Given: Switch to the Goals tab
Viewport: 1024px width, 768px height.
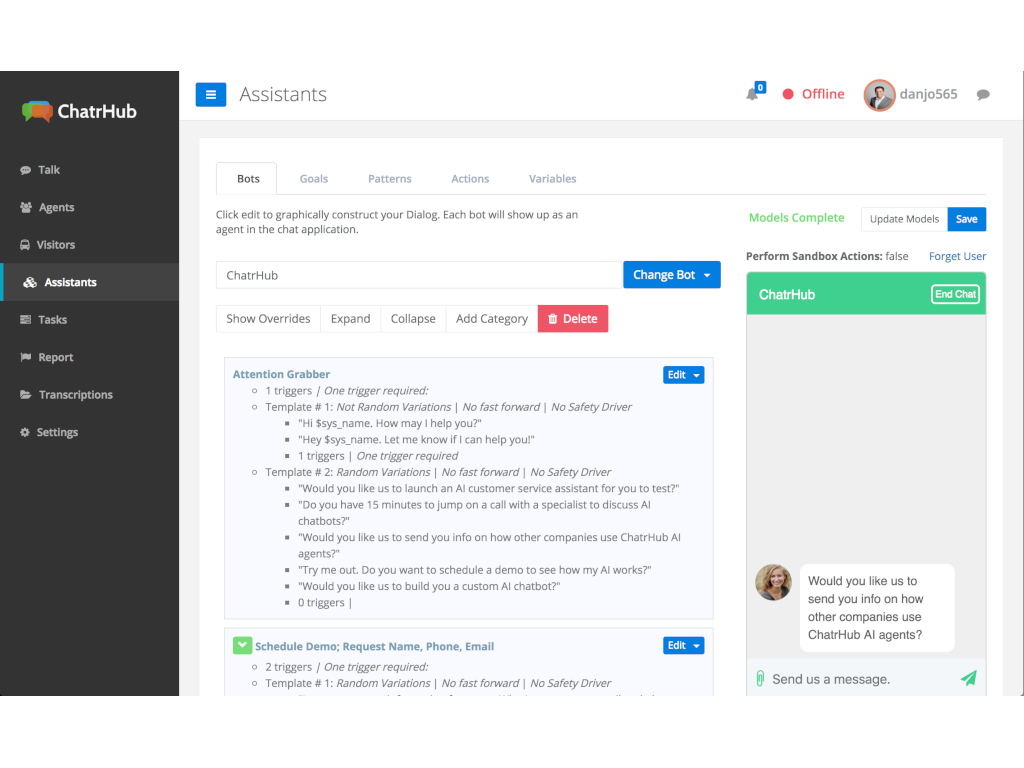Looking at the screenshot, I should pyautogui.click(x=314, y=179).
